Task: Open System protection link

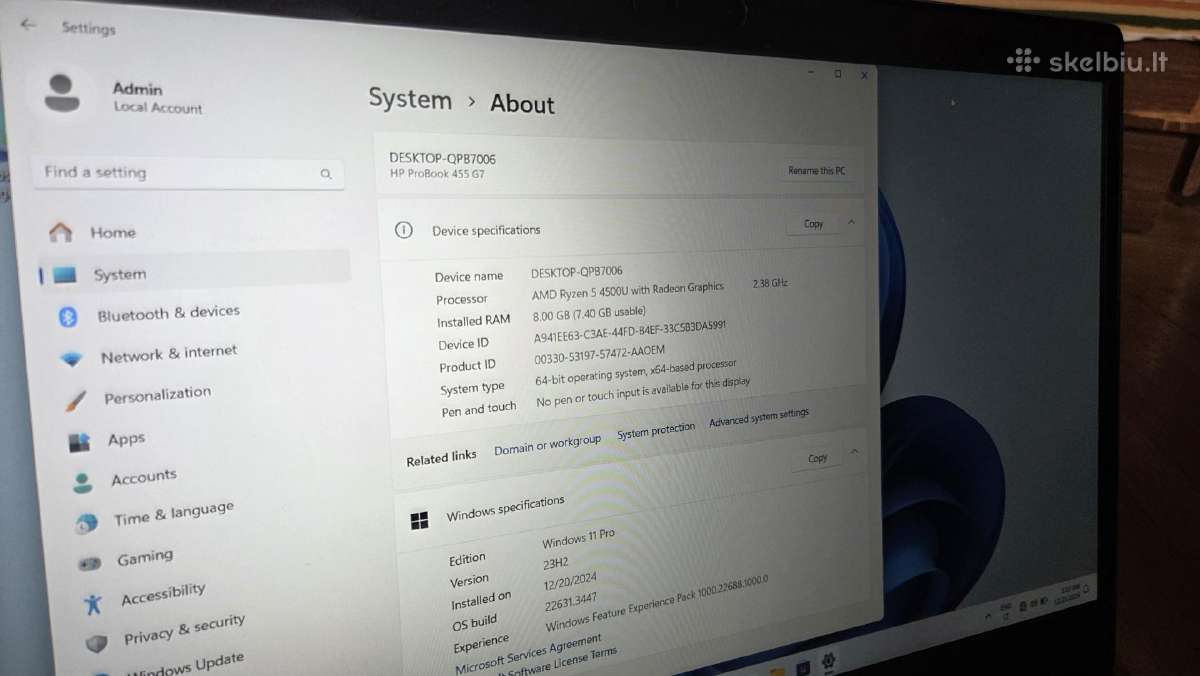Action: coord(656,431)
